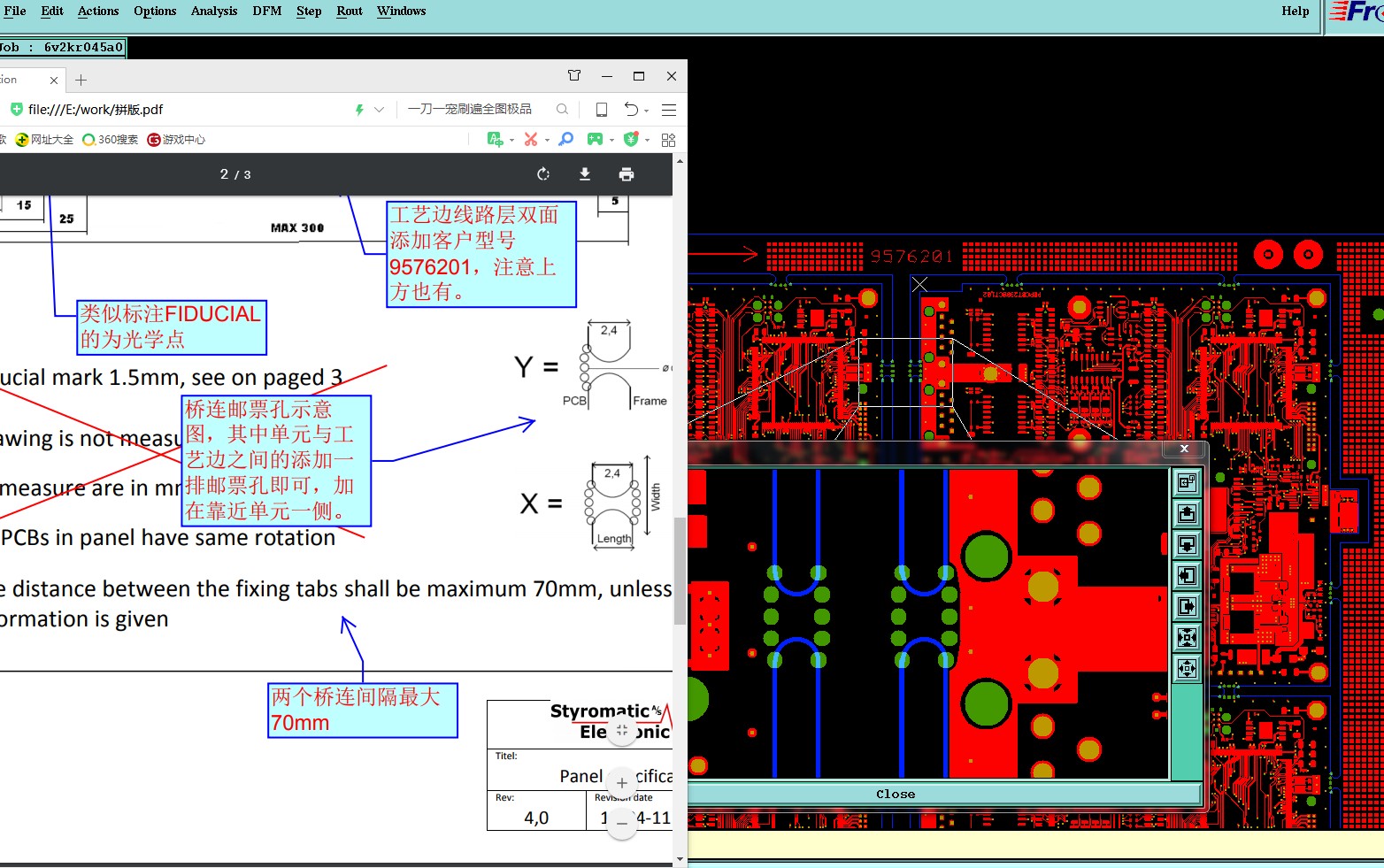Click the Close button under zoom popup
The image size is (1384, 868).
click(895, 794)
